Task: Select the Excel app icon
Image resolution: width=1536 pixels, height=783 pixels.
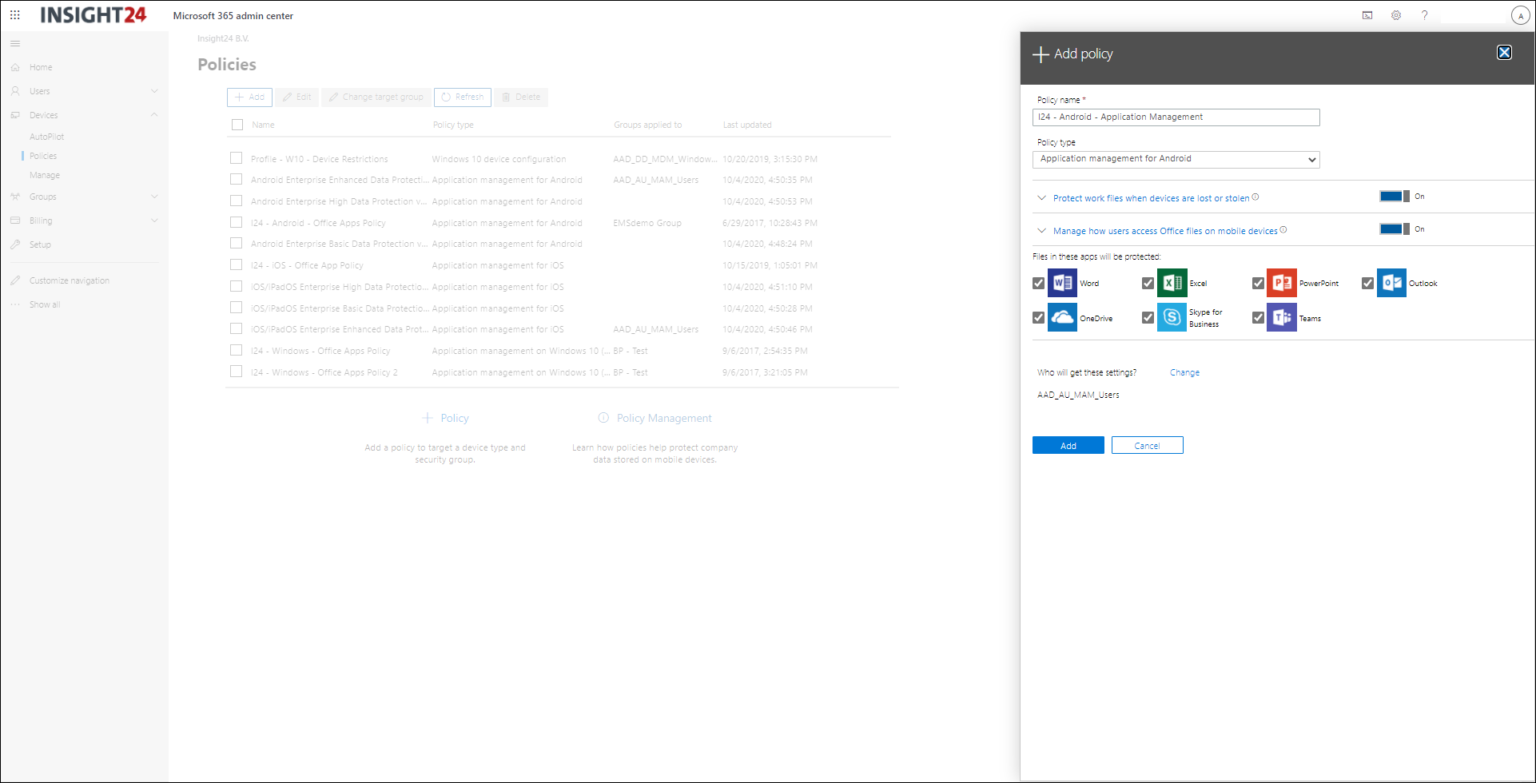Action: coord(1171,283)
